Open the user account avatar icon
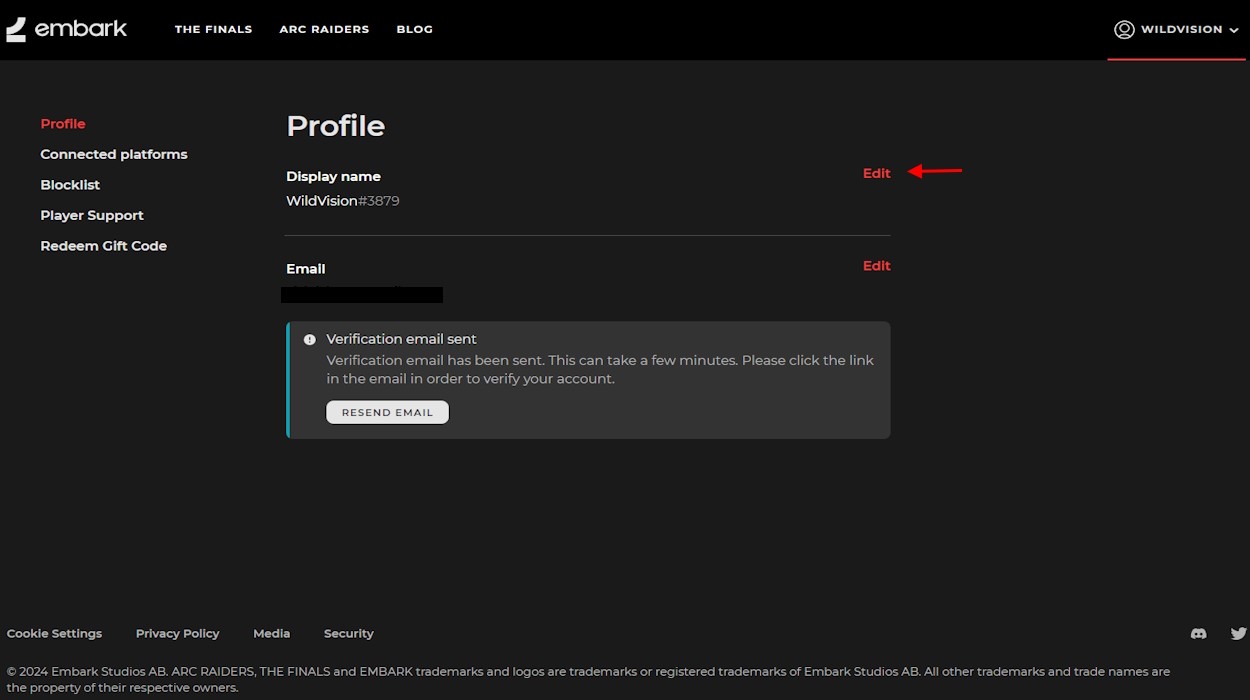 click(x=1124, y=29)
